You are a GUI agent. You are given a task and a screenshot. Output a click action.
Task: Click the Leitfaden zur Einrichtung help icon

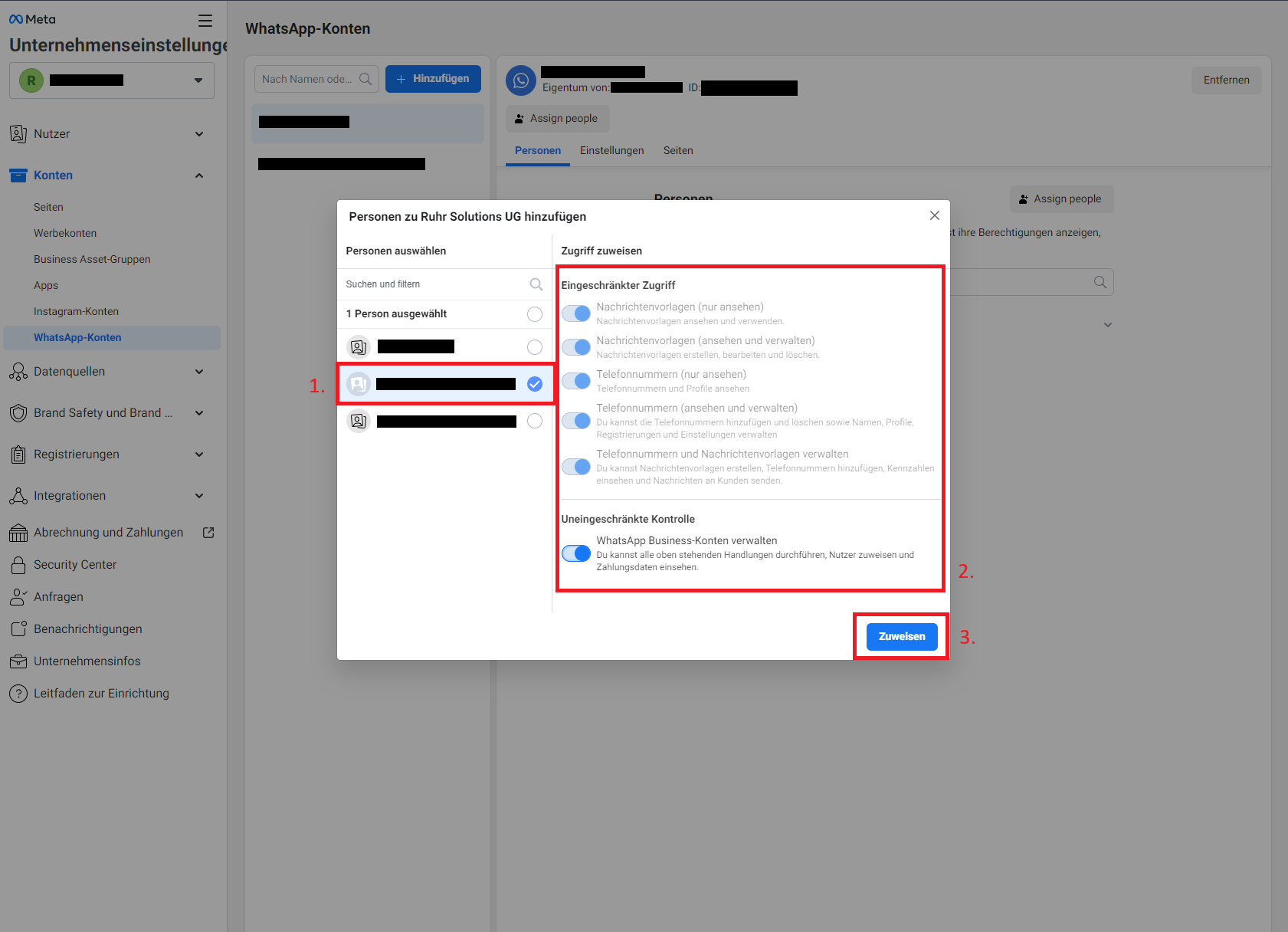click(18, 694)
